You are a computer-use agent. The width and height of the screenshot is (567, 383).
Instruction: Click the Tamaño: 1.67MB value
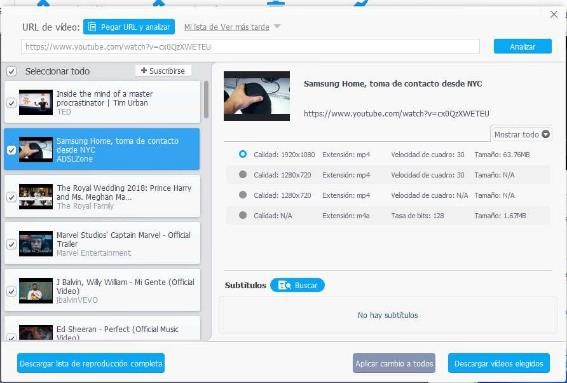click(500, 216)
